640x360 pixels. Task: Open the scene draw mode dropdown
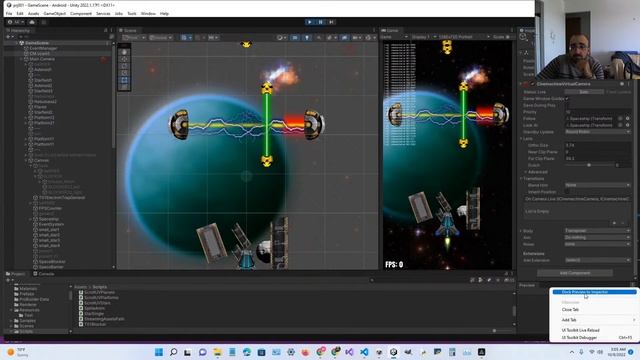[281, 38]
